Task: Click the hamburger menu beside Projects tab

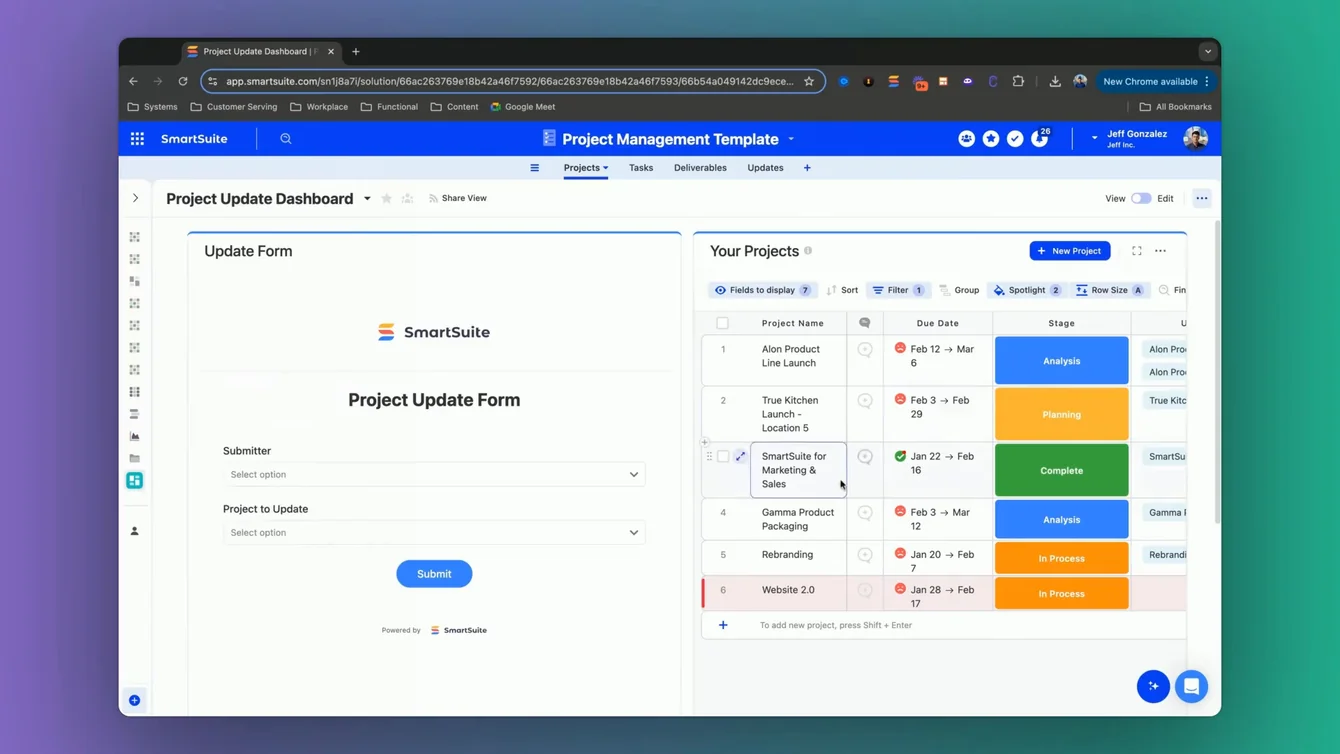Action: 535,168
